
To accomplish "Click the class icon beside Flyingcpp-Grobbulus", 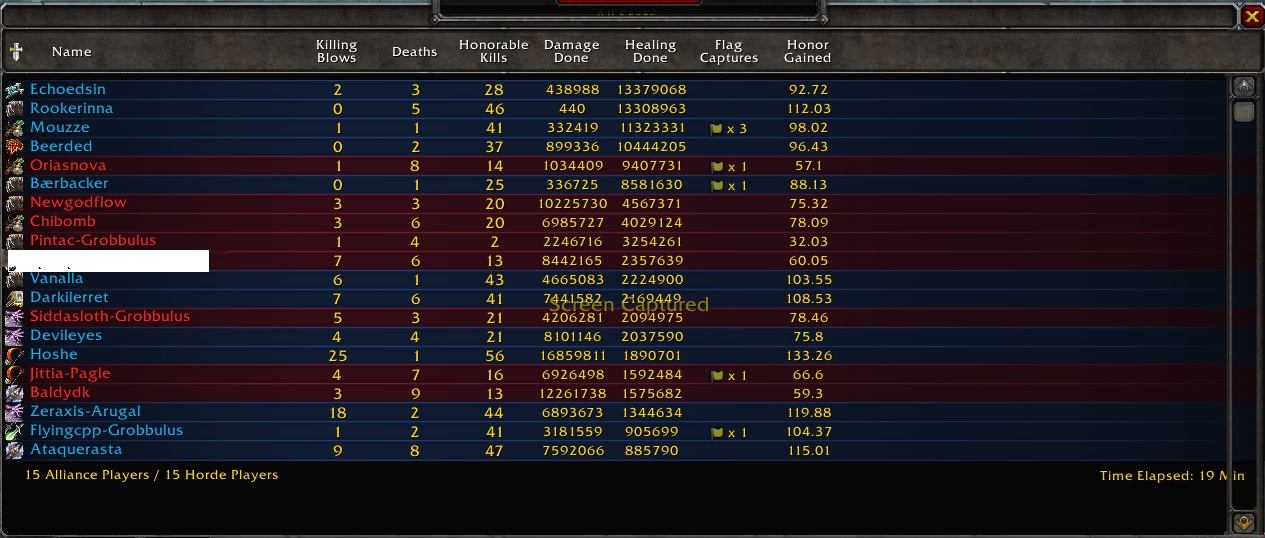I will [x=14, y=431].
